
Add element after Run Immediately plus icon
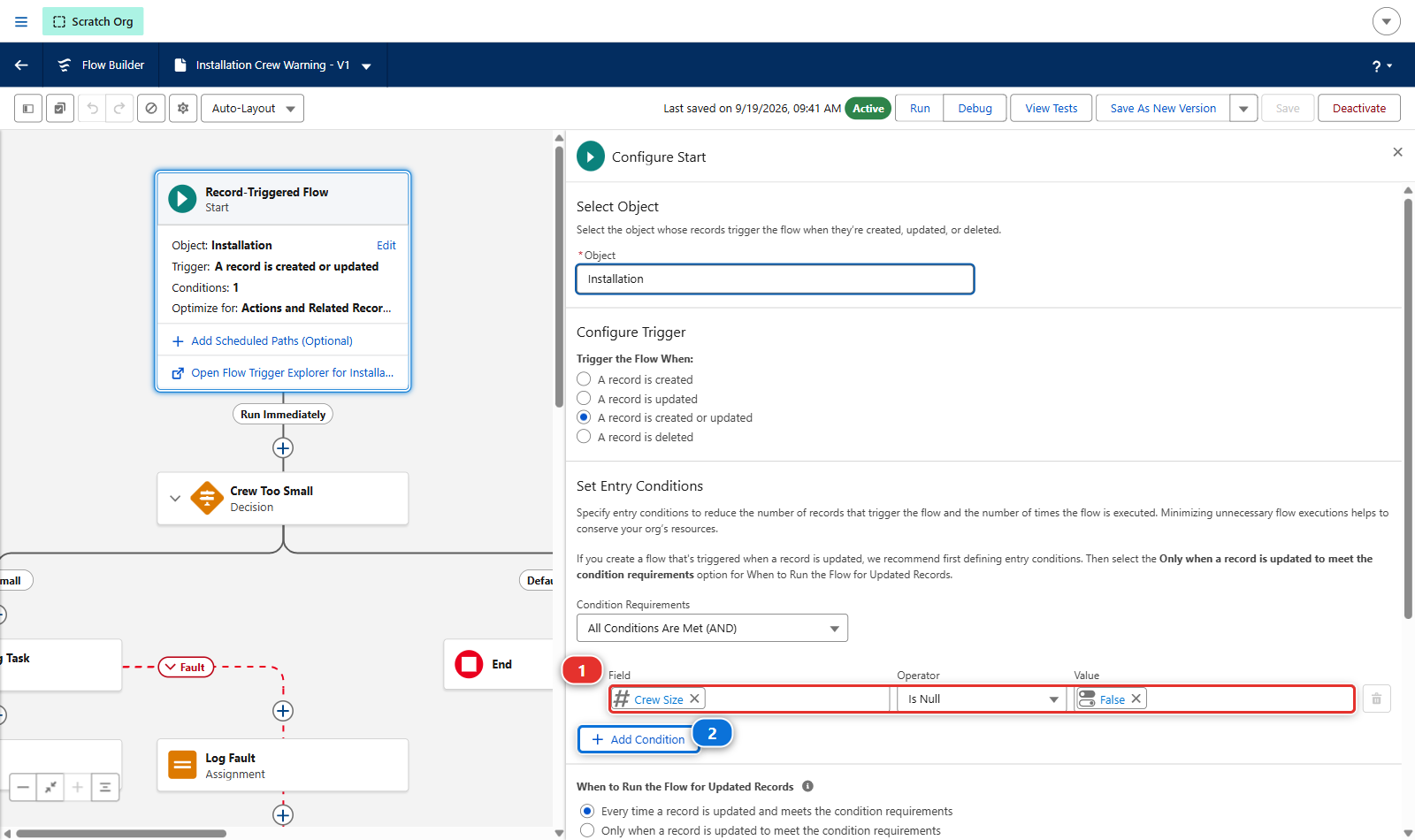click(283, 448)
